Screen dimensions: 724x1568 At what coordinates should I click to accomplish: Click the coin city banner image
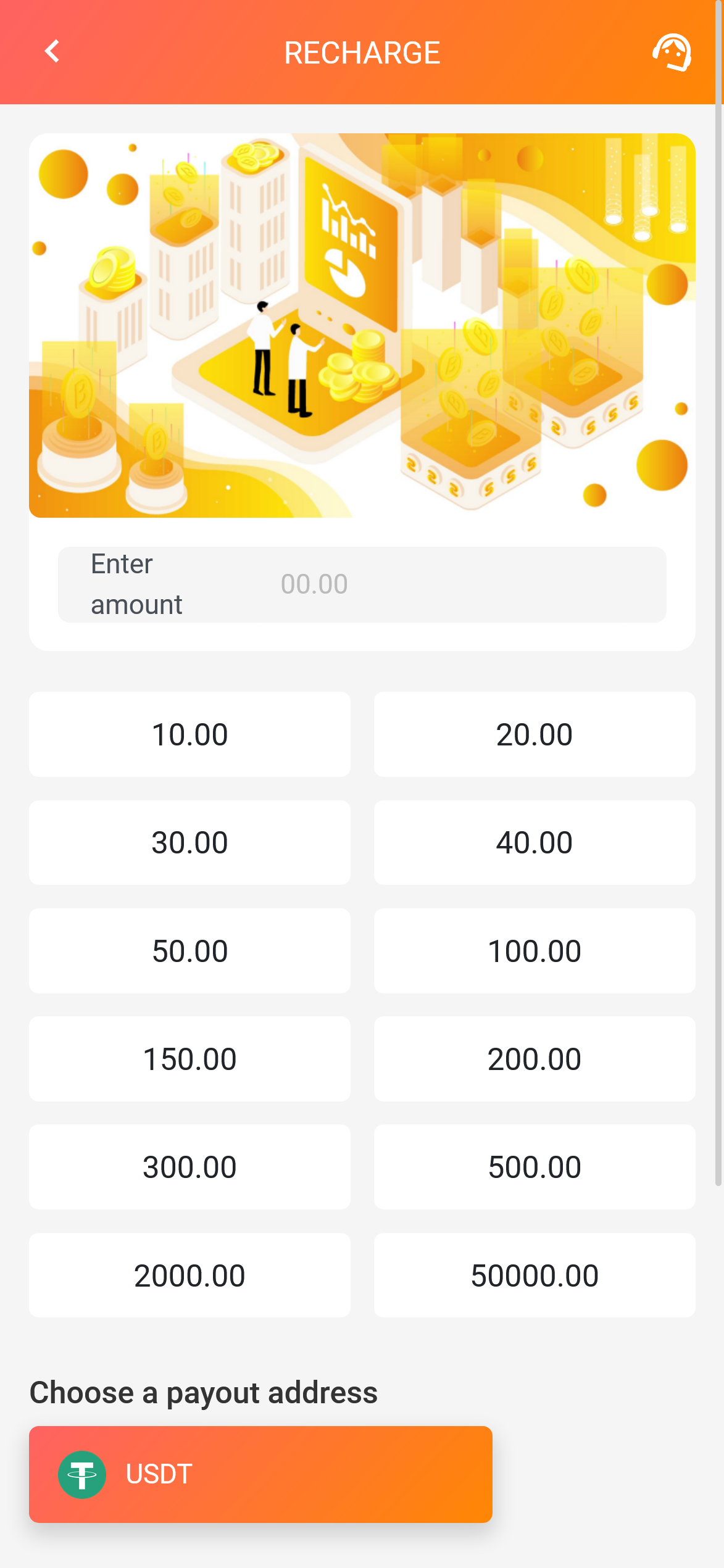click(x=362, y=325)
